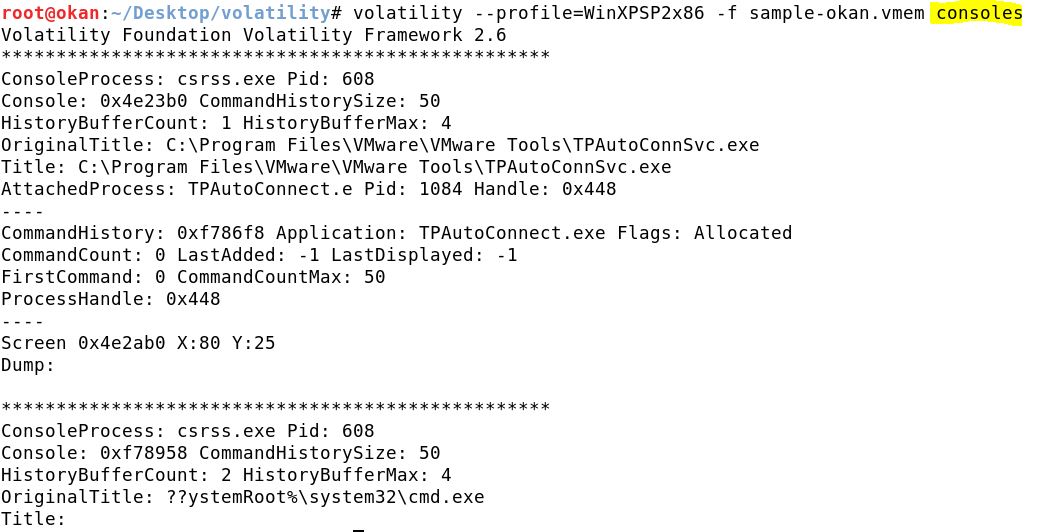
Task: Click the highlighted "consoles" plugin name
Action: coord(979,13)
